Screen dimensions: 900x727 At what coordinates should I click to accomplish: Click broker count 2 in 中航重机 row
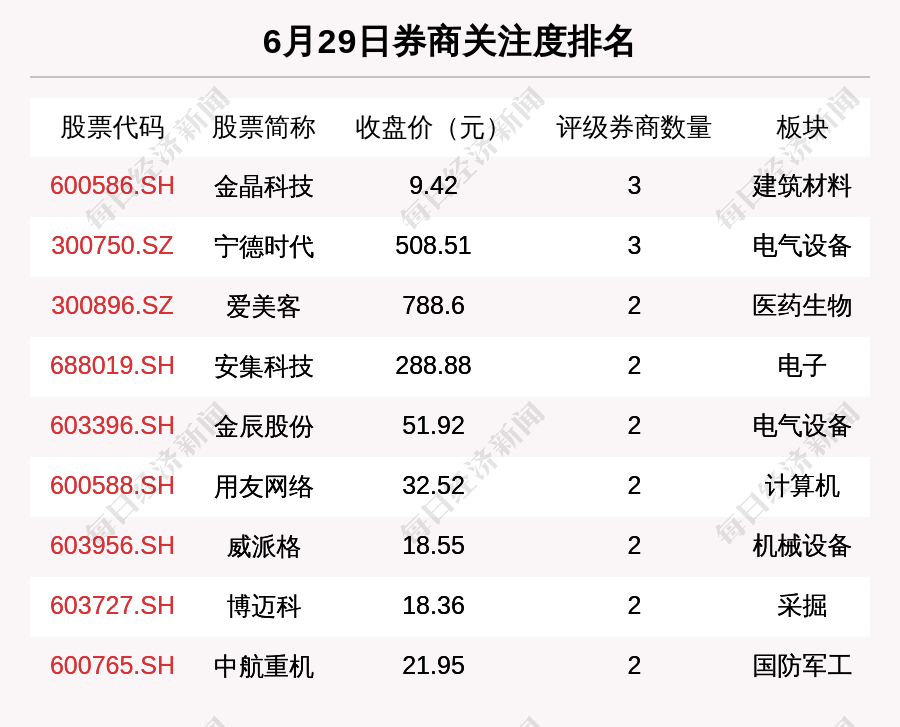(x=634, y=666)
